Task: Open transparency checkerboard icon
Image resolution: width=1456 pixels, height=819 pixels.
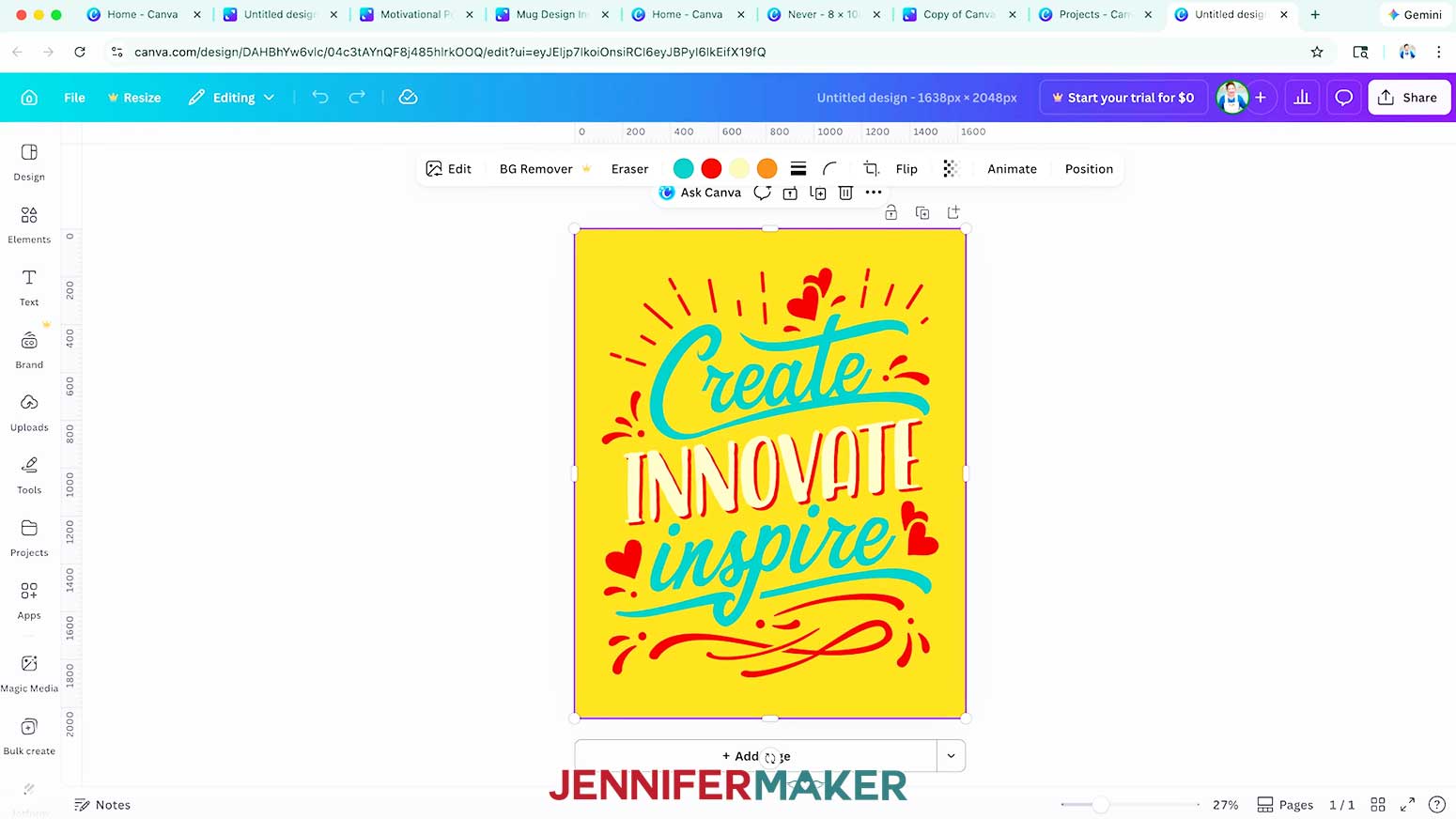Action: click(950, 169)
